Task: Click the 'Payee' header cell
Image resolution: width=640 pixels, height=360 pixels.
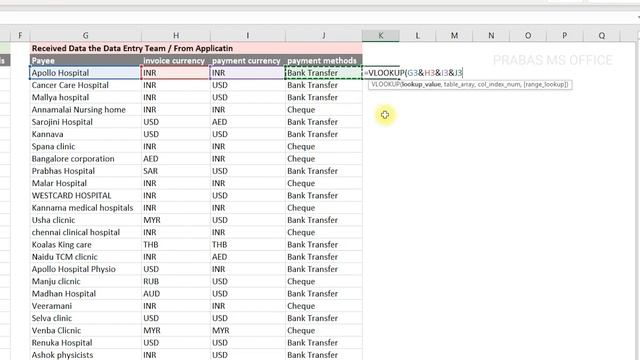Action: pyautogui.click(x=85, y=60)
